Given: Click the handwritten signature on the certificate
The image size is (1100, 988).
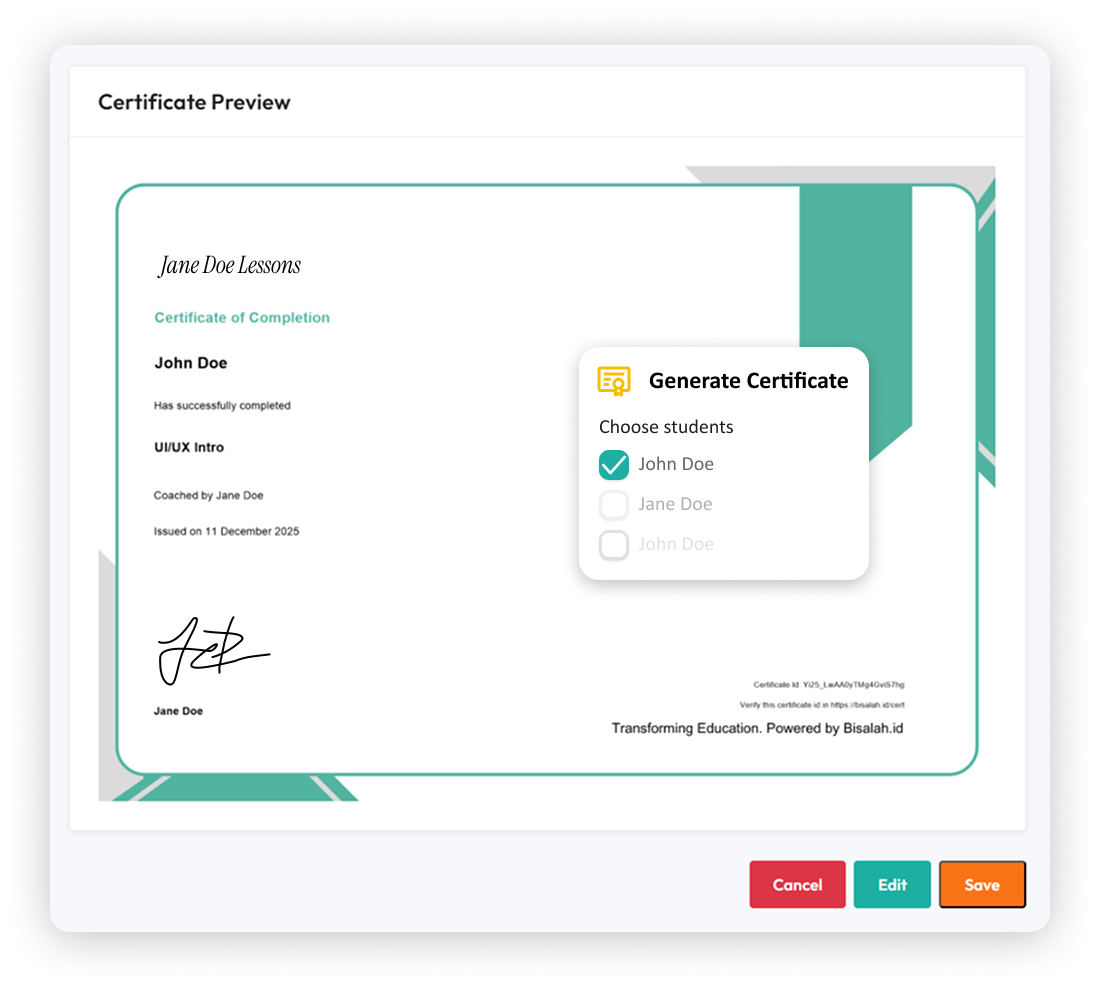Looking at the screenshot, I should coord(211,650).
